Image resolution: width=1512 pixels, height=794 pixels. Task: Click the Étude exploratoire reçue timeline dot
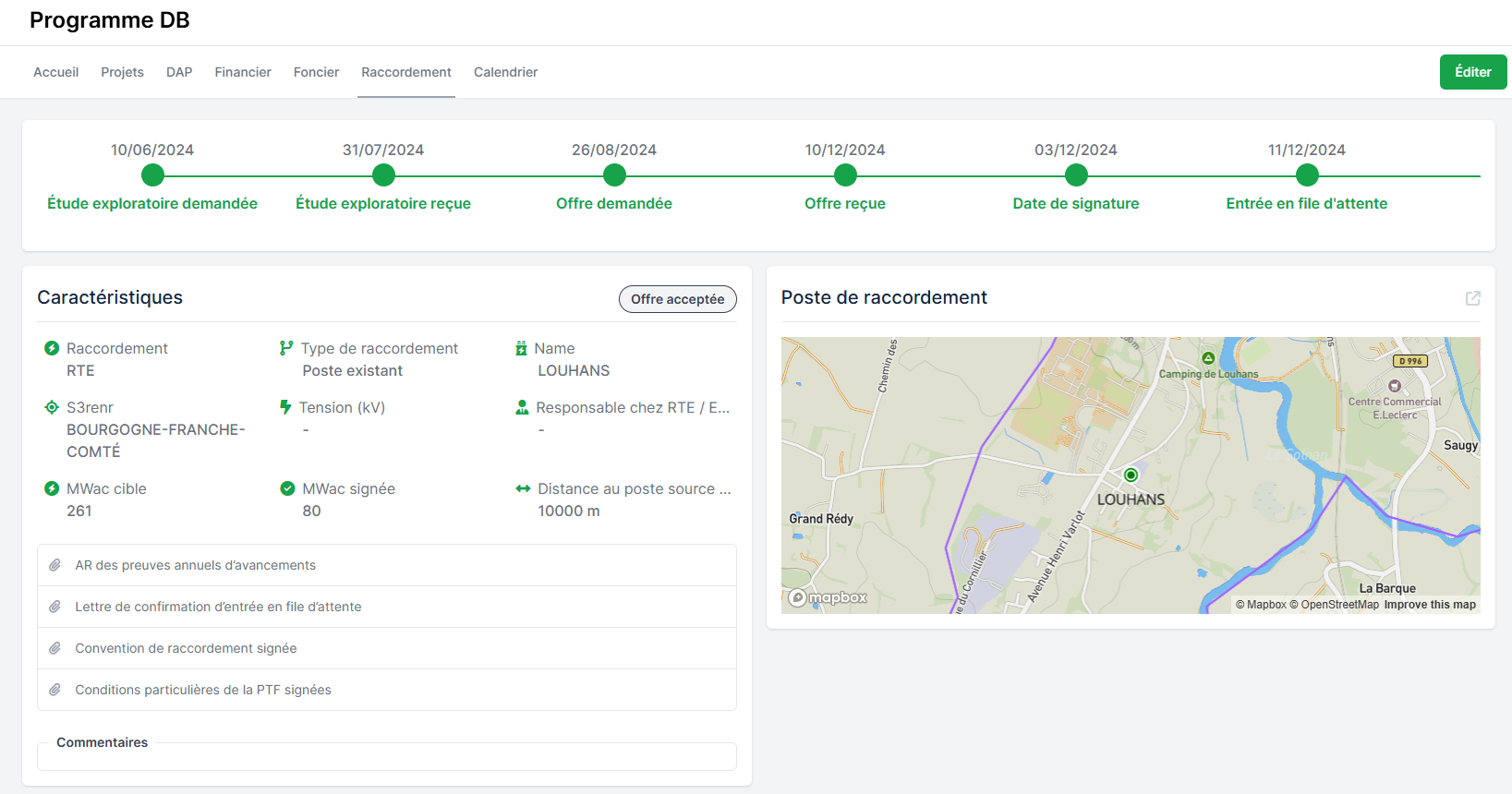pyautogui.click(x=383, y=175)
